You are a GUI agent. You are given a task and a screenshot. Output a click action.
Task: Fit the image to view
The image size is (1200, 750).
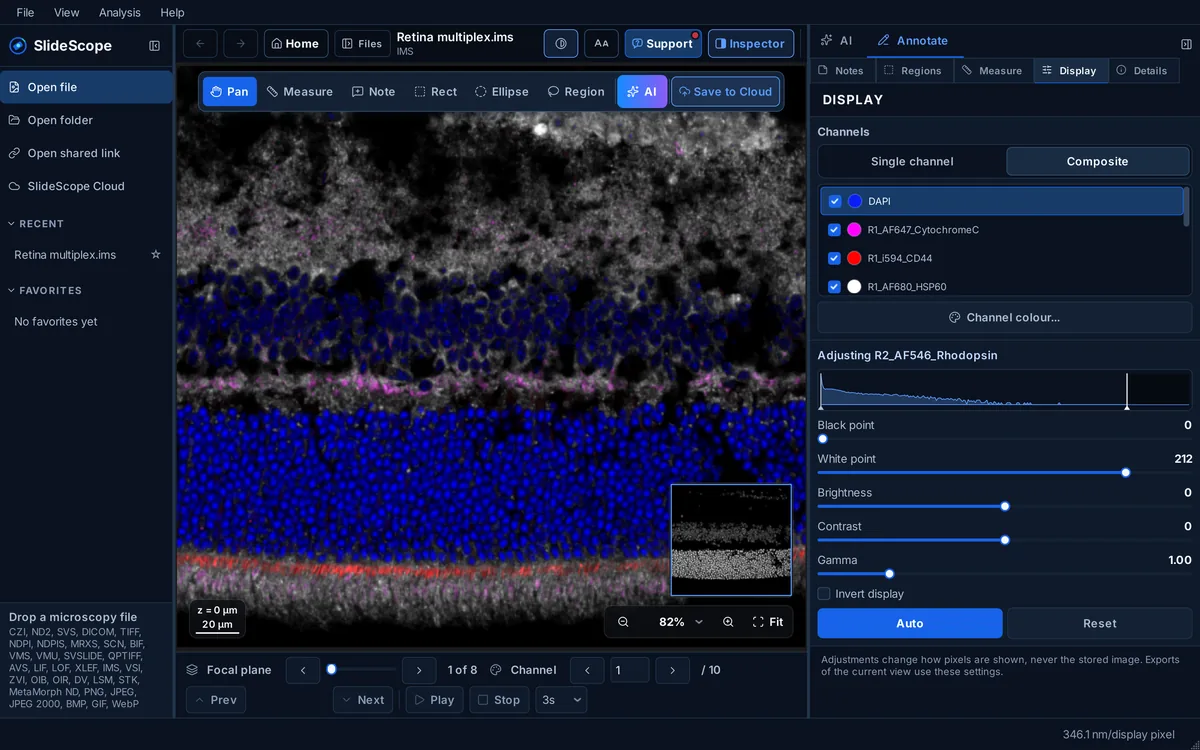tap(768, 622)
